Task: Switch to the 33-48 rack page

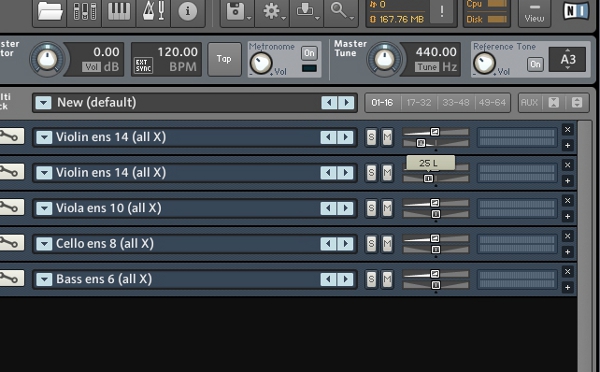Action: [455, 103]
